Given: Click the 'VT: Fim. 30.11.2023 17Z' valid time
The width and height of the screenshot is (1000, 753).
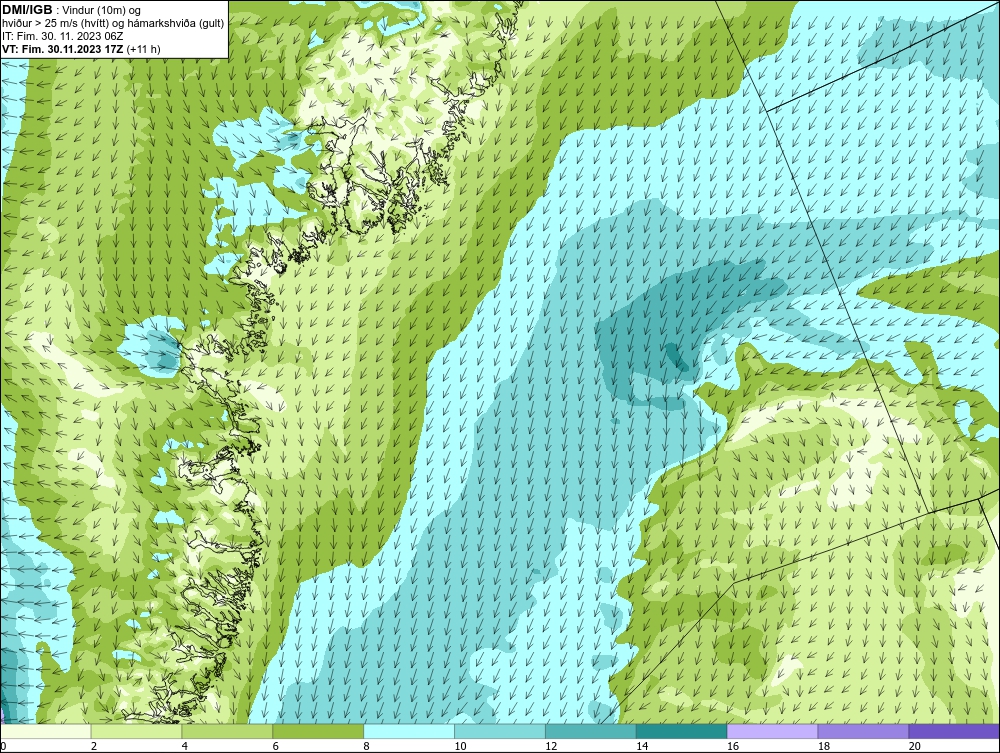Looking at the screenshot, I should click(63, 49).
